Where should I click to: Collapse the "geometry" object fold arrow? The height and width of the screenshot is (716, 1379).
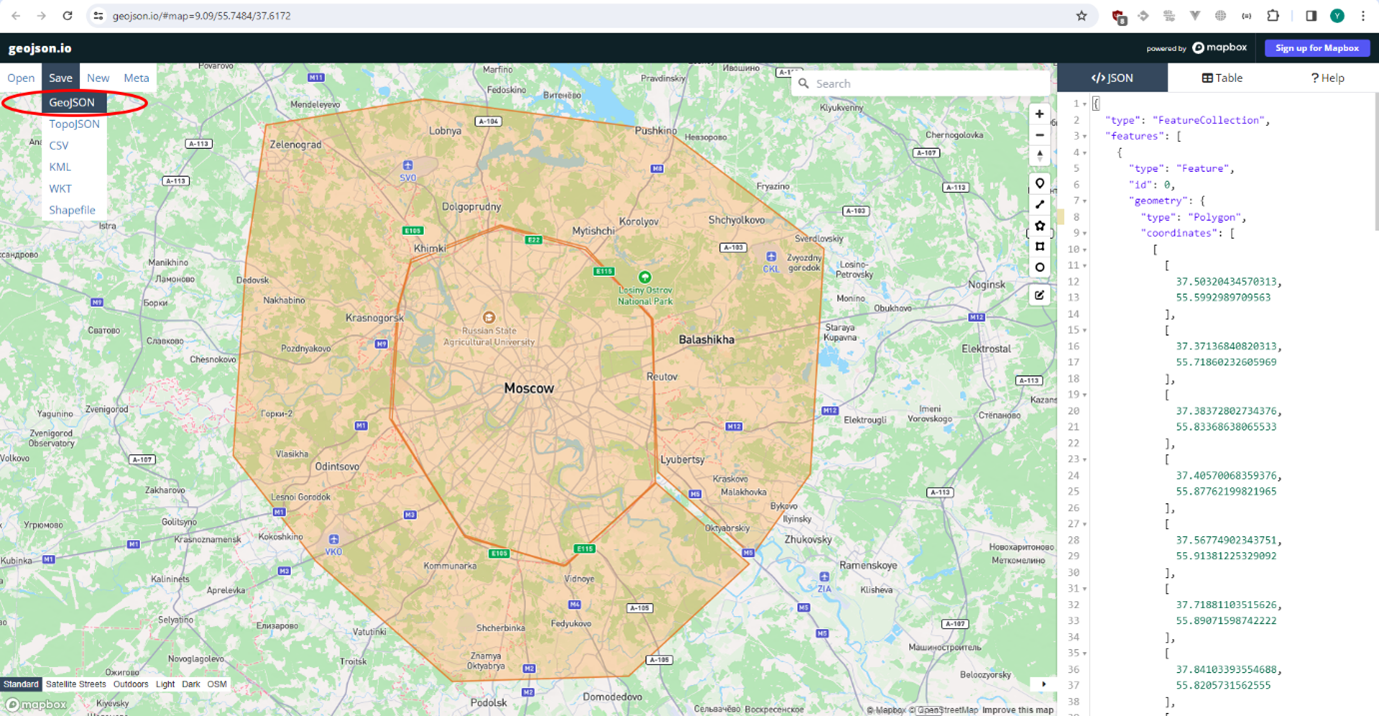coord(1085,201)
